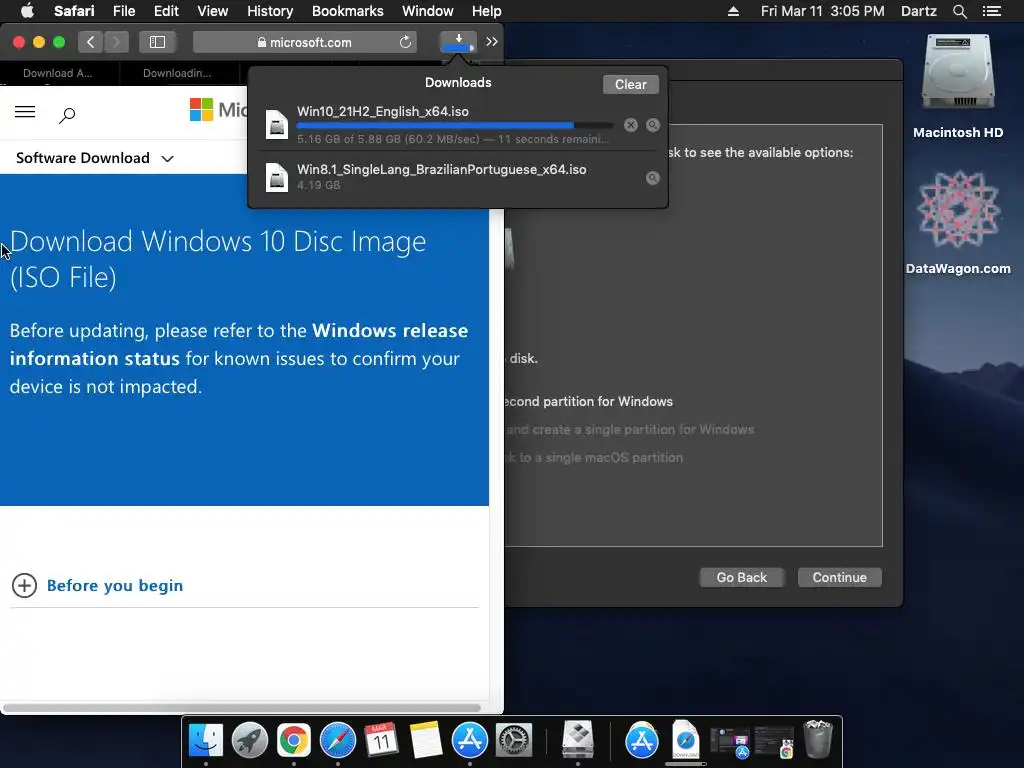The height and width of the screenshot is (768, 1024).
Task: Go forward one page in Safari
Action: click(x=116, y=42)
